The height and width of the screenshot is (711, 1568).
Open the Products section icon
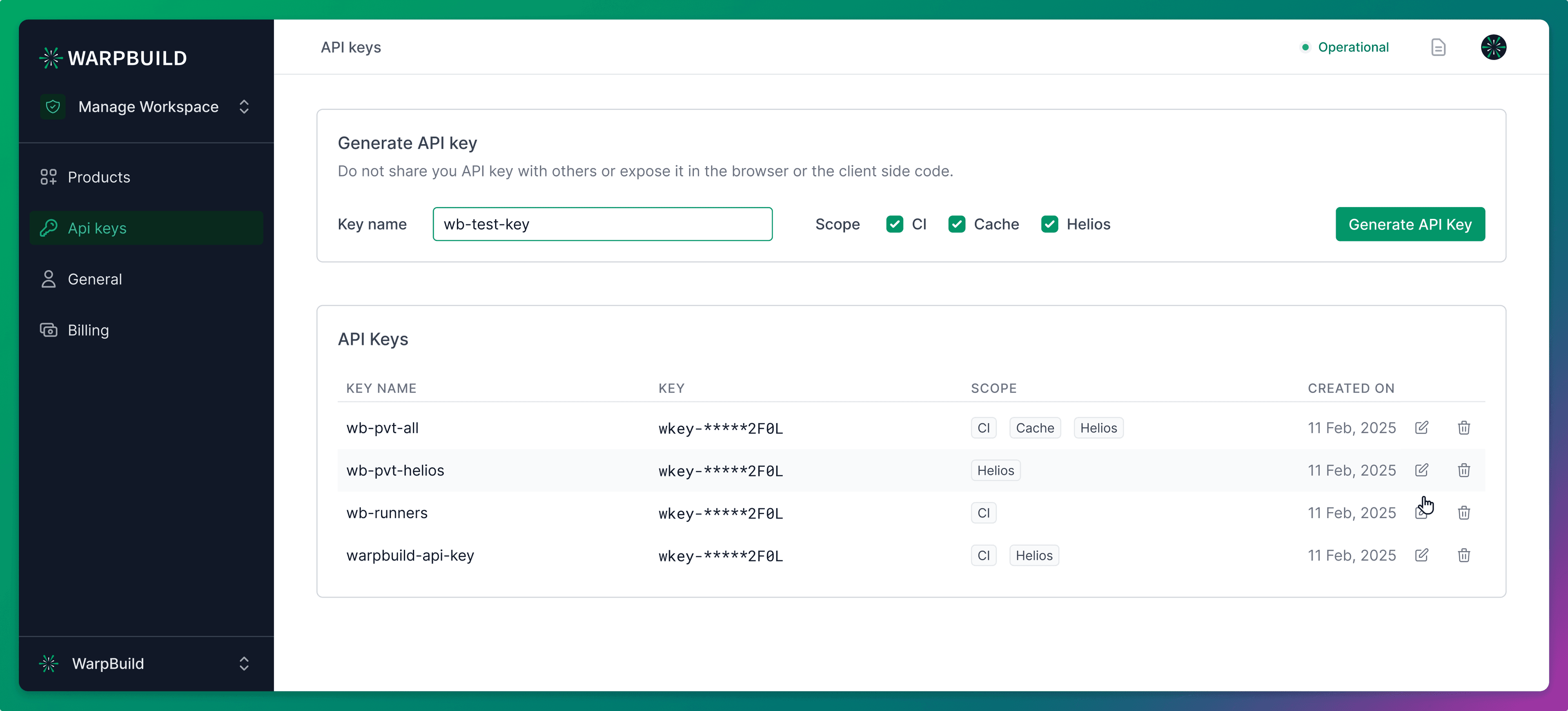coord(49,176)
